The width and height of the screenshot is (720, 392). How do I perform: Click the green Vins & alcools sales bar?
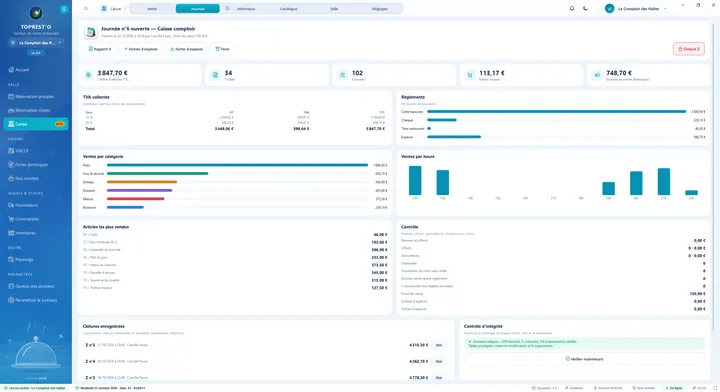pyautogui.click(x=158, y=174)
